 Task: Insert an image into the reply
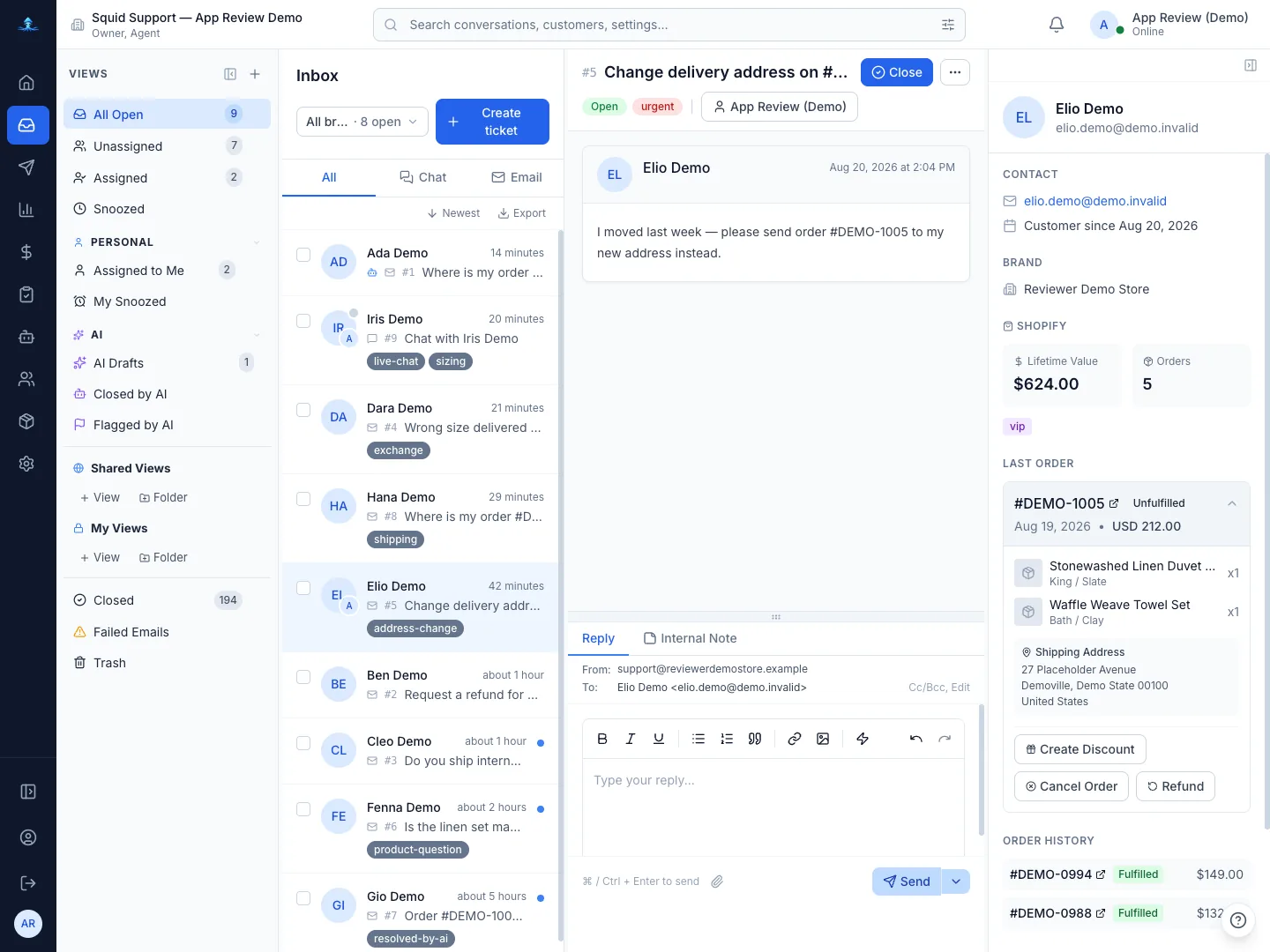[x=823, y=739]
